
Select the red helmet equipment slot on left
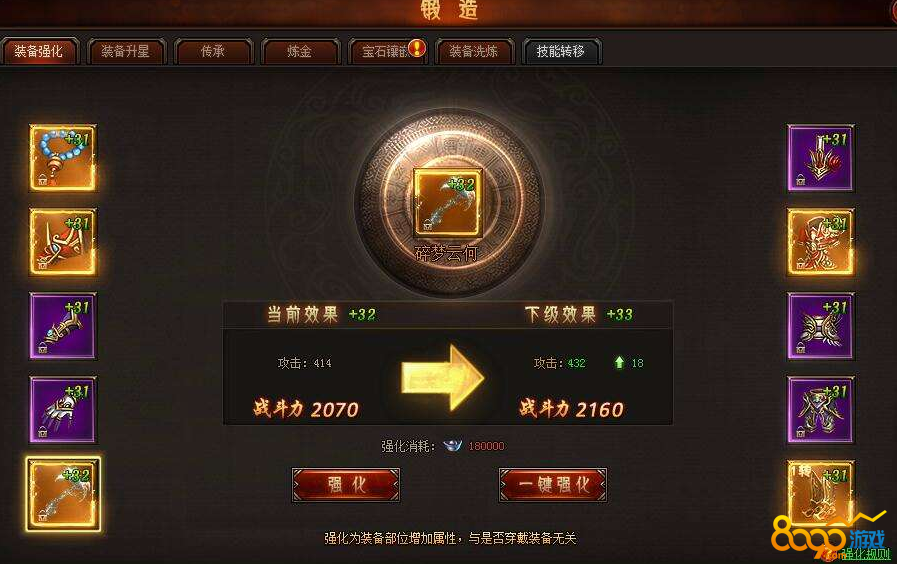pos(63,241)
